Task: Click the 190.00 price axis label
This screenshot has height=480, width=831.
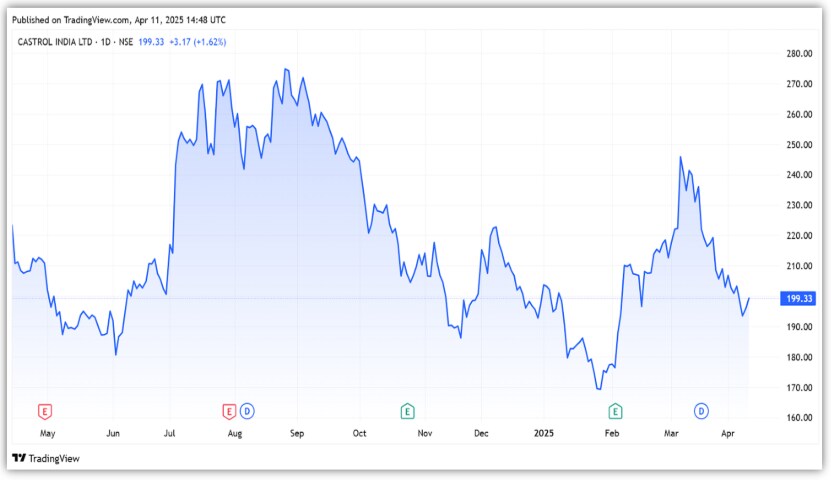Action: (799, 327)
